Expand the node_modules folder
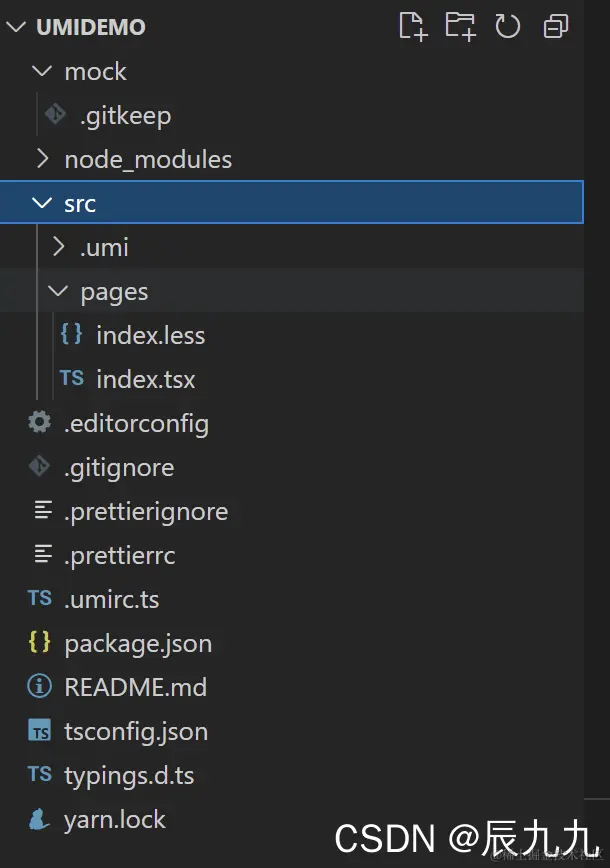This screenshot has height=868, width=610. click(42, 159)
